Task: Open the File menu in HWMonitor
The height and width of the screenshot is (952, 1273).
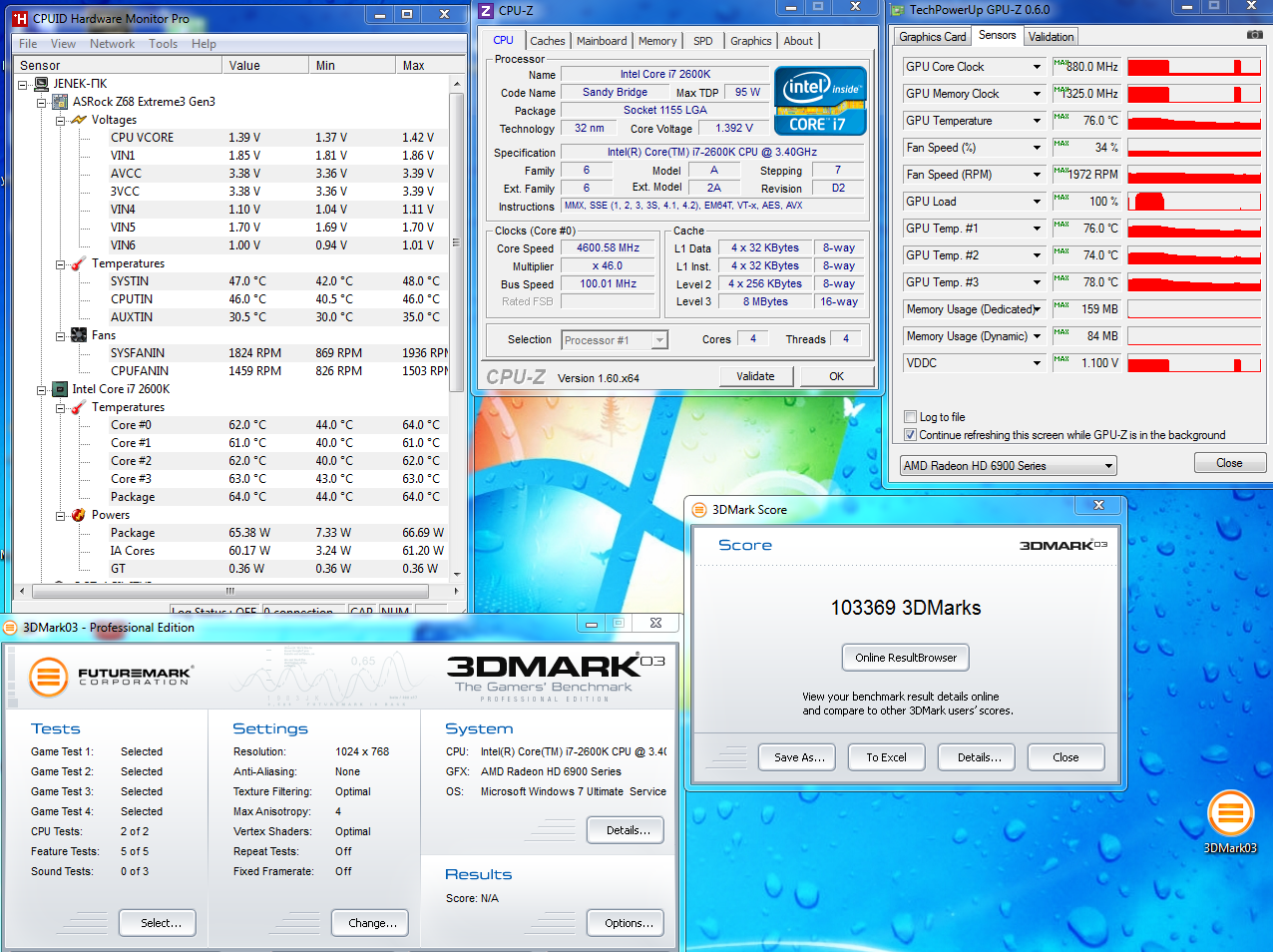Action: pyautogui.click(x=28, y=44)
